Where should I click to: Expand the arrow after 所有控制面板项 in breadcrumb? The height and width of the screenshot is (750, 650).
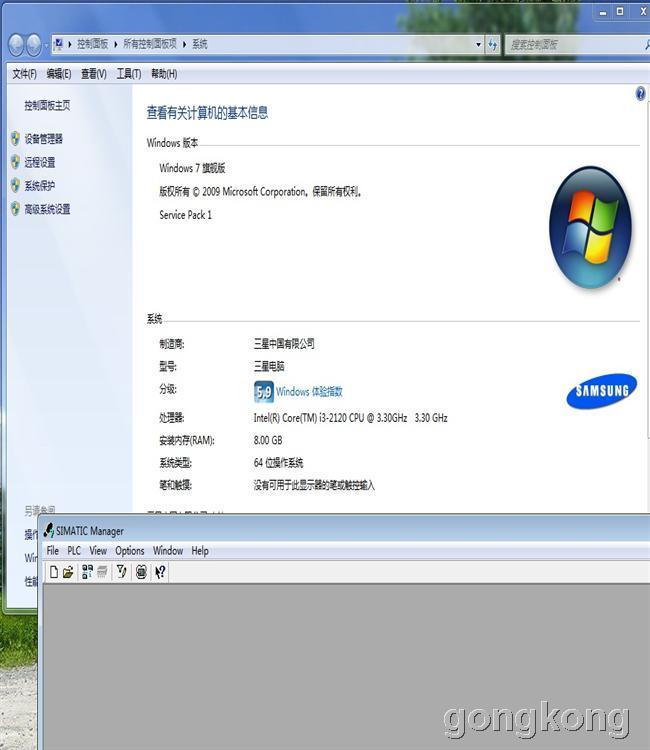(x=184, y=44)
